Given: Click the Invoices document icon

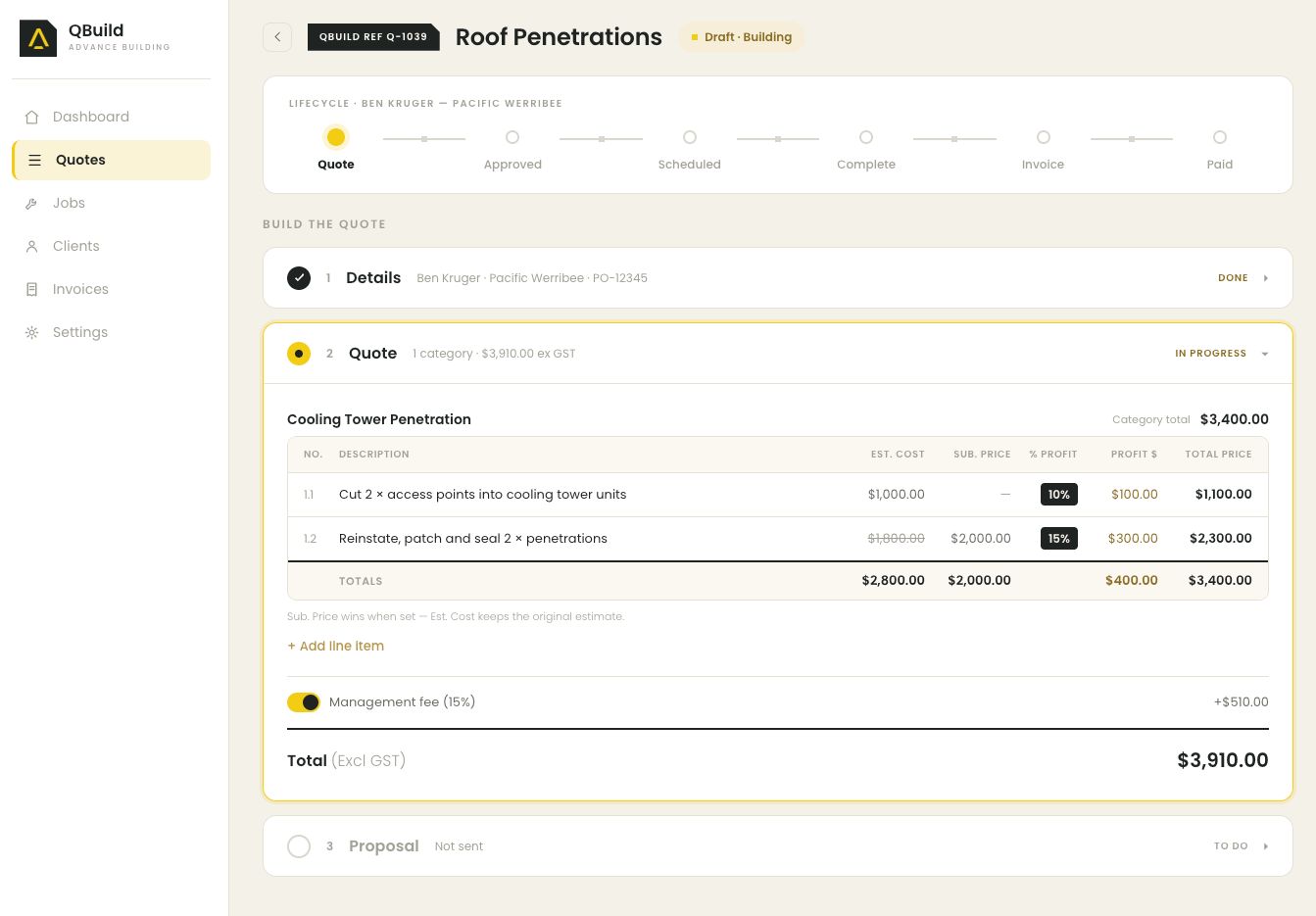Looking at the screenshot, I should 32,289.
